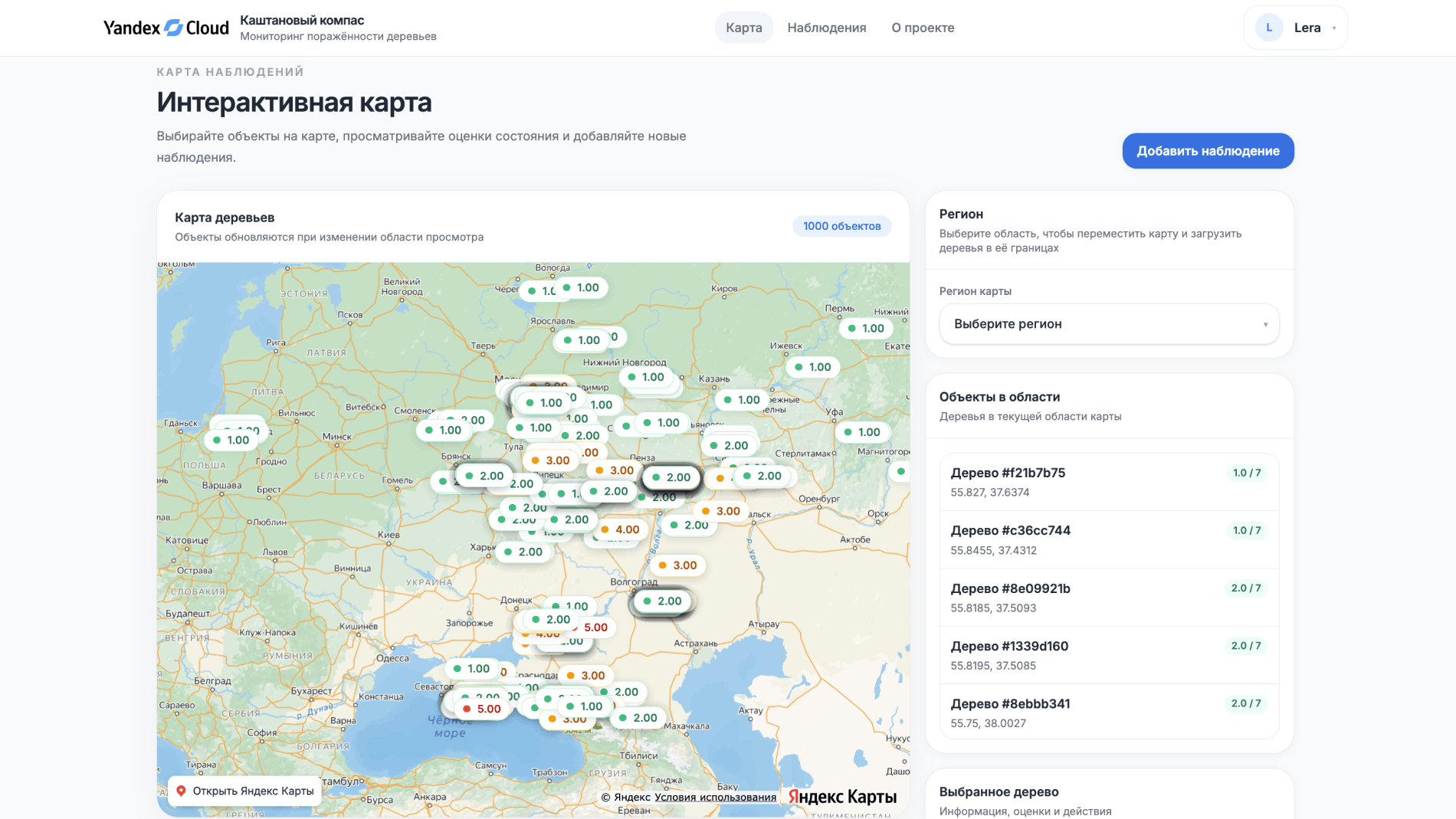The image size is (1456, 819).
Task: Select the 1.00 marker at Нижний Новгород
Action: click(x=646, y=377)
